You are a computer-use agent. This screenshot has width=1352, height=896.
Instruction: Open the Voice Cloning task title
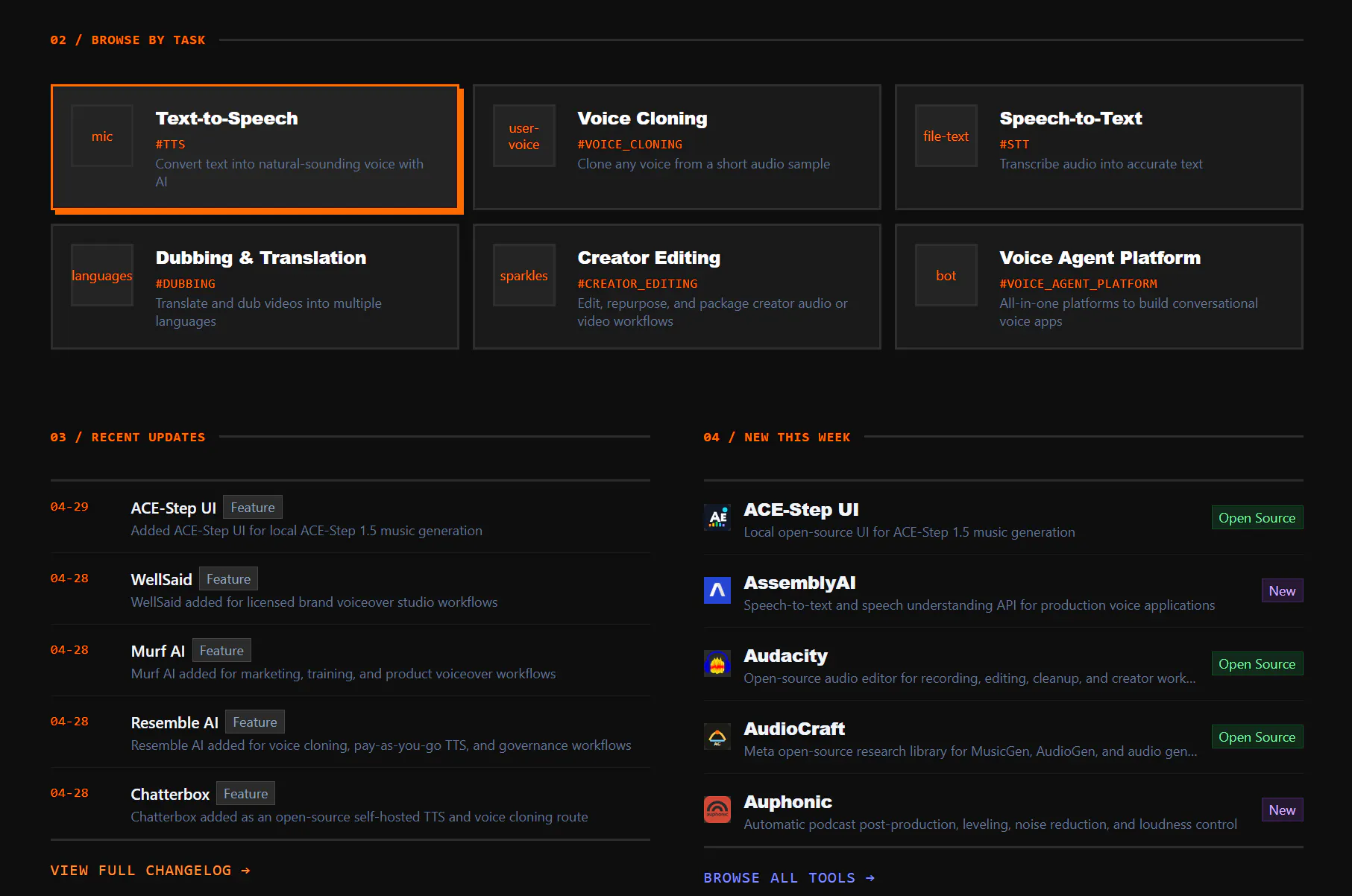[642, 119]
